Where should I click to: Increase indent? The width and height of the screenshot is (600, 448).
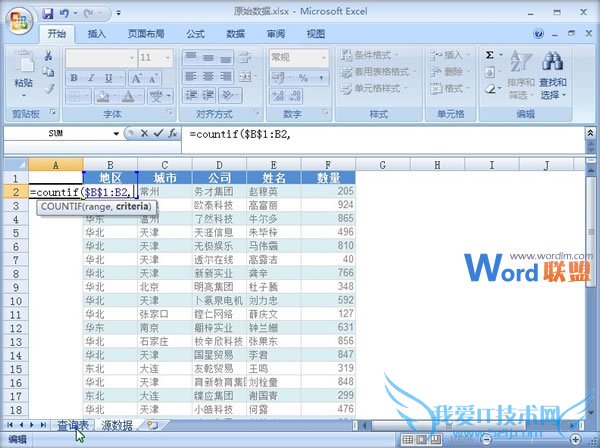point(209,95)
